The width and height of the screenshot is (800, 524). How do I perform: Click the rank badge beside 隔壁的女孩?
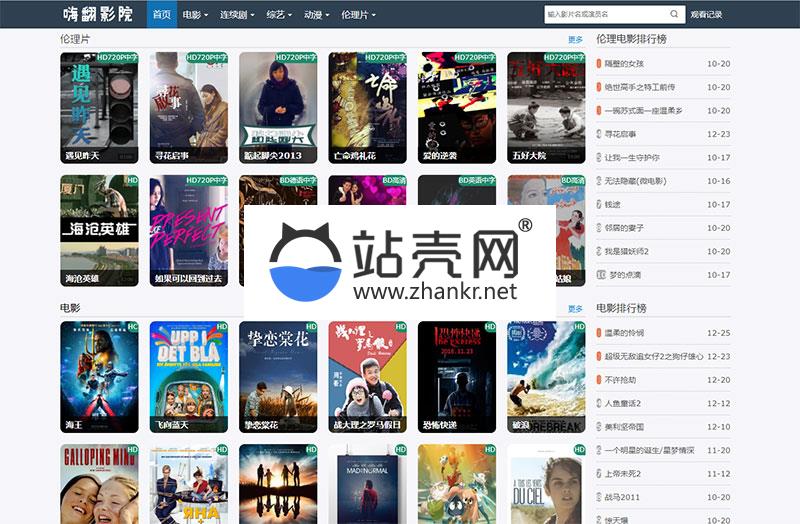point(599,64)
